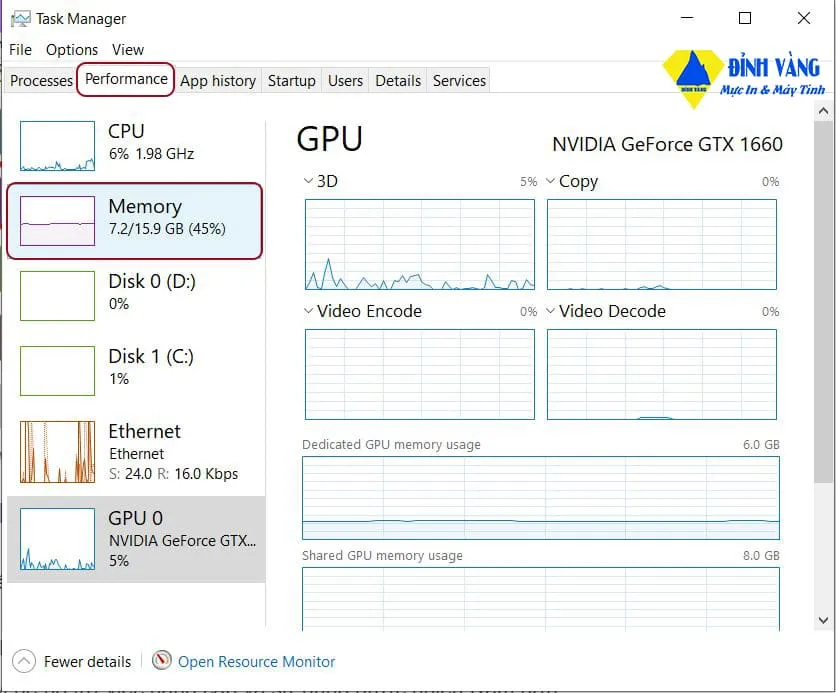Select the Memory usage mini graph
This screenshot has height=693, width=836.
coord(57,220)
